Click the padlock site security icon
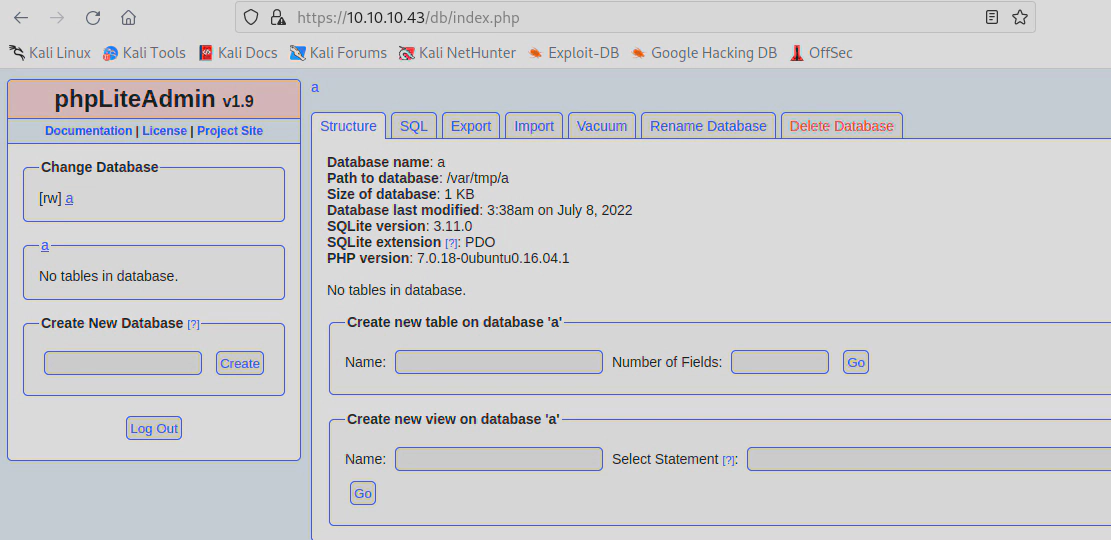This screenshot has width=1111, height=540. [278, 17]
